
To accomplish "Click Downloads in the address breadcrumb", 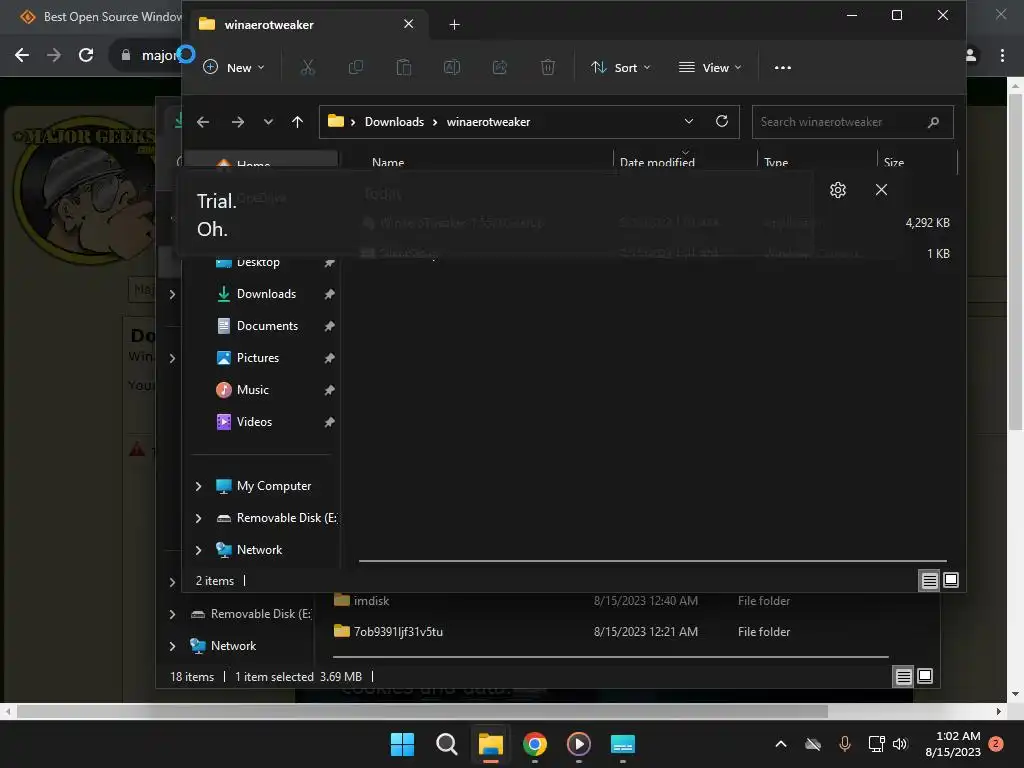I will click(x=394, y=122).
